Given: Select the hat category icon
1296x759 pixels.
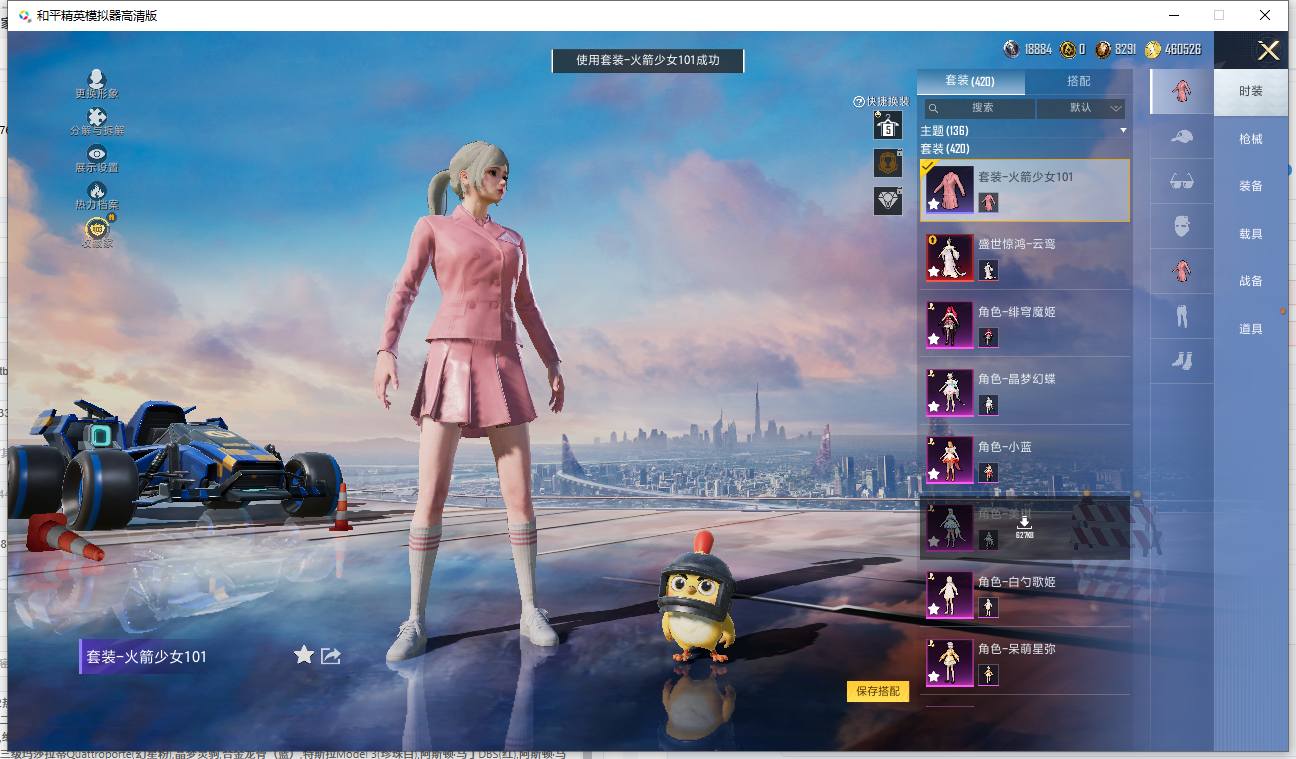Looking at the screenshot, I should [1181, 136].
